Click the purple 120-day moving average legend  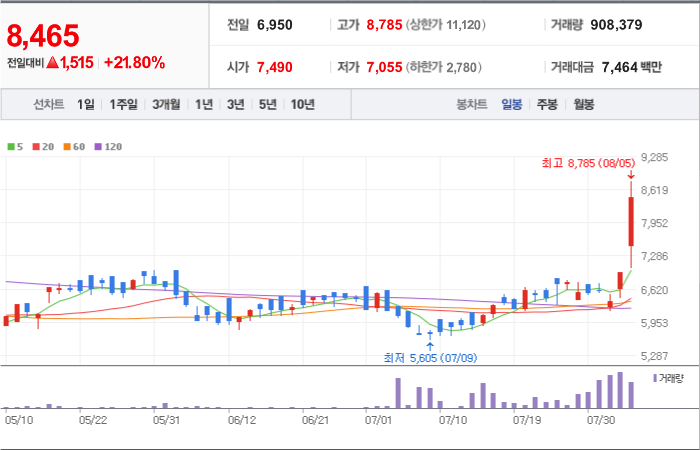[108, 147]
